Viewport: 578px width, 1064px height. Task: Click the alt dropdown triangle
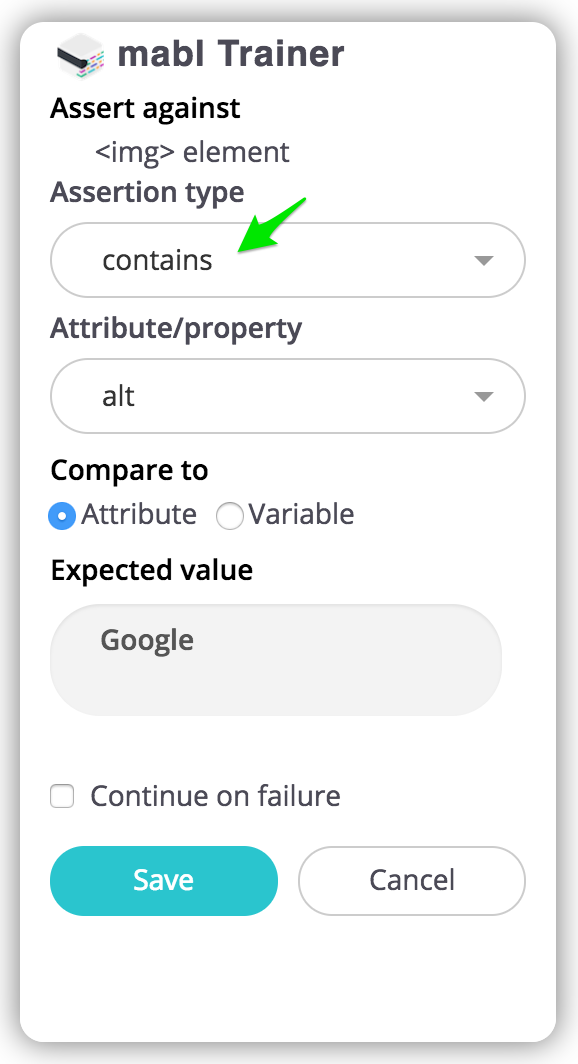coord(483,396)
